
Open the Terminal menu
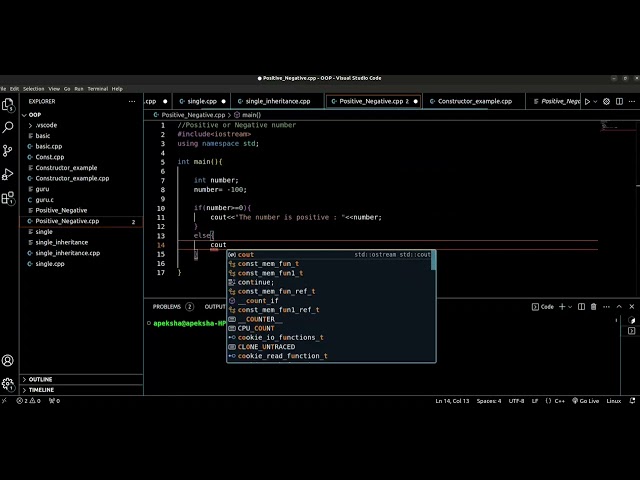[x=98, y=89]
